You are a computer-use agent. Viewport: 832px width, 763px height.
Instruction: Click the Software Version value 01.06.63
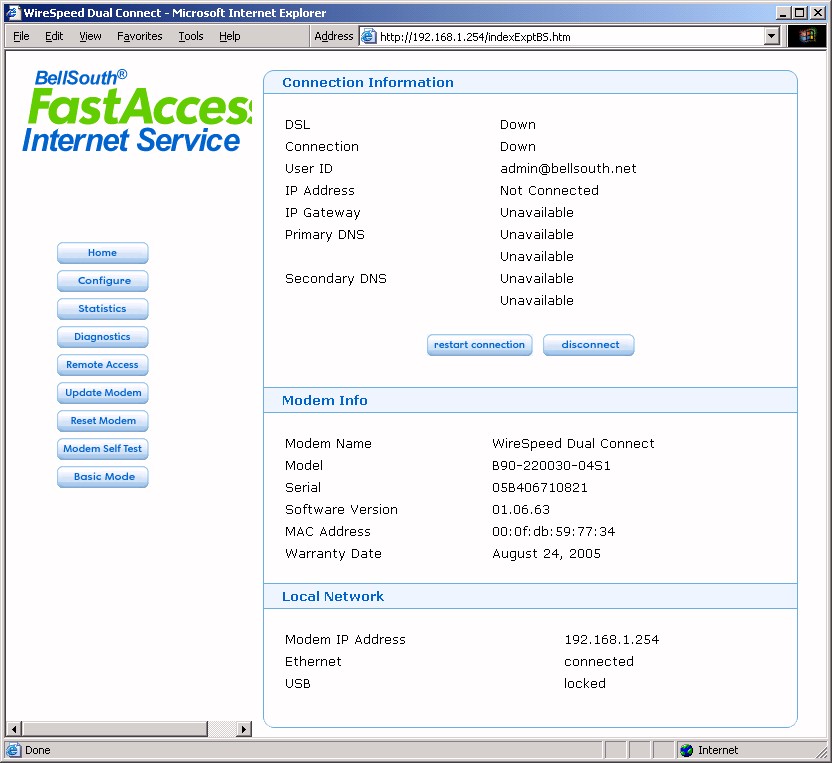[x=521, y=510]
